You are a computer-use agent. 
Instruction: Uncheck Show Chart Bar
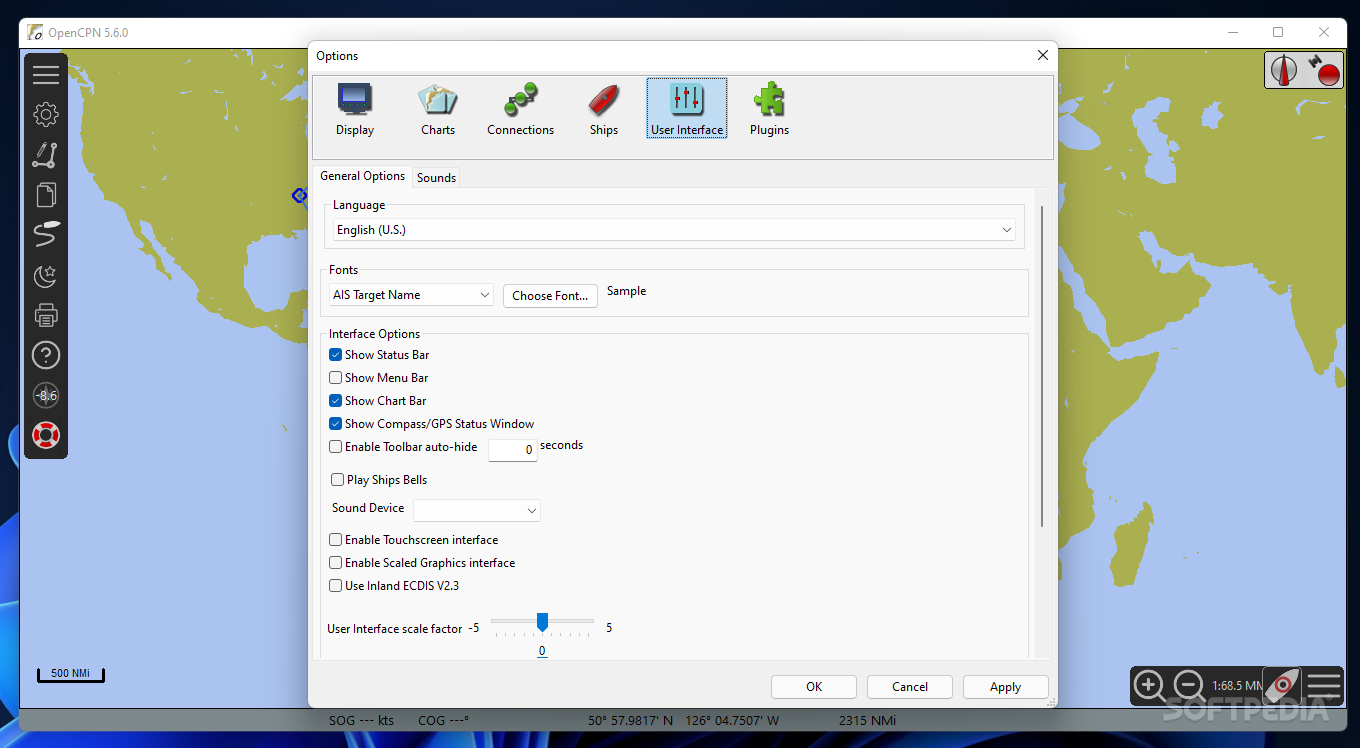pyautogui.click(x=336, y=401)
